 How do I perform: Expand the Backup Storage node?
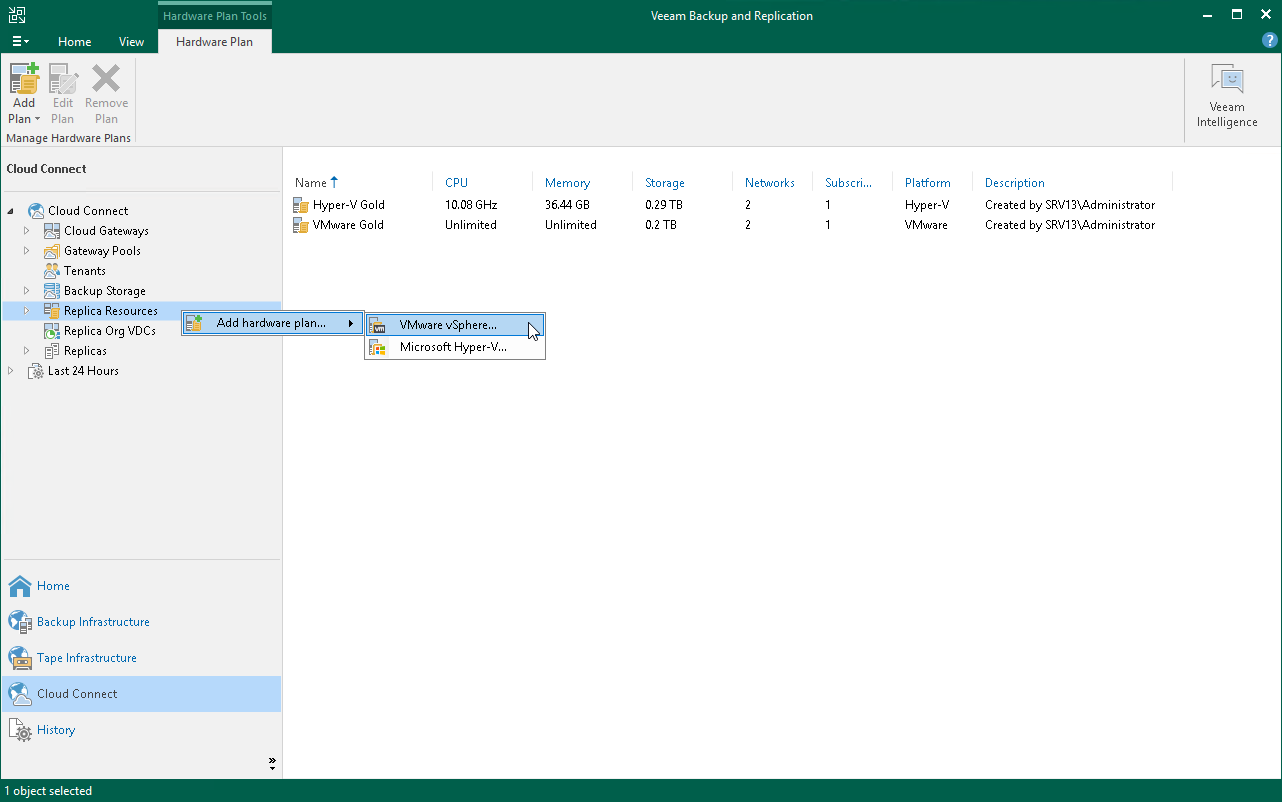[27, 290]
